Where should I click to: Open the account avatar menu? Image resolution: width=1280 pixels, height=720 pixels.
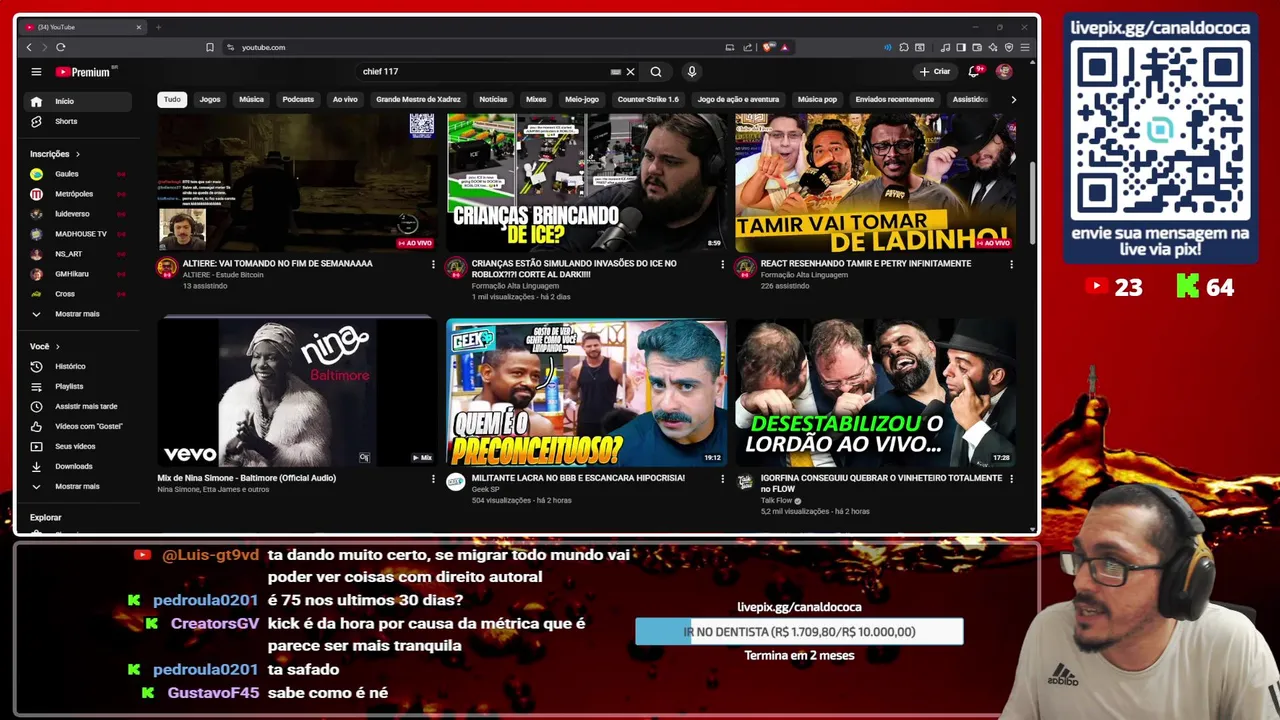[1004, 72]
